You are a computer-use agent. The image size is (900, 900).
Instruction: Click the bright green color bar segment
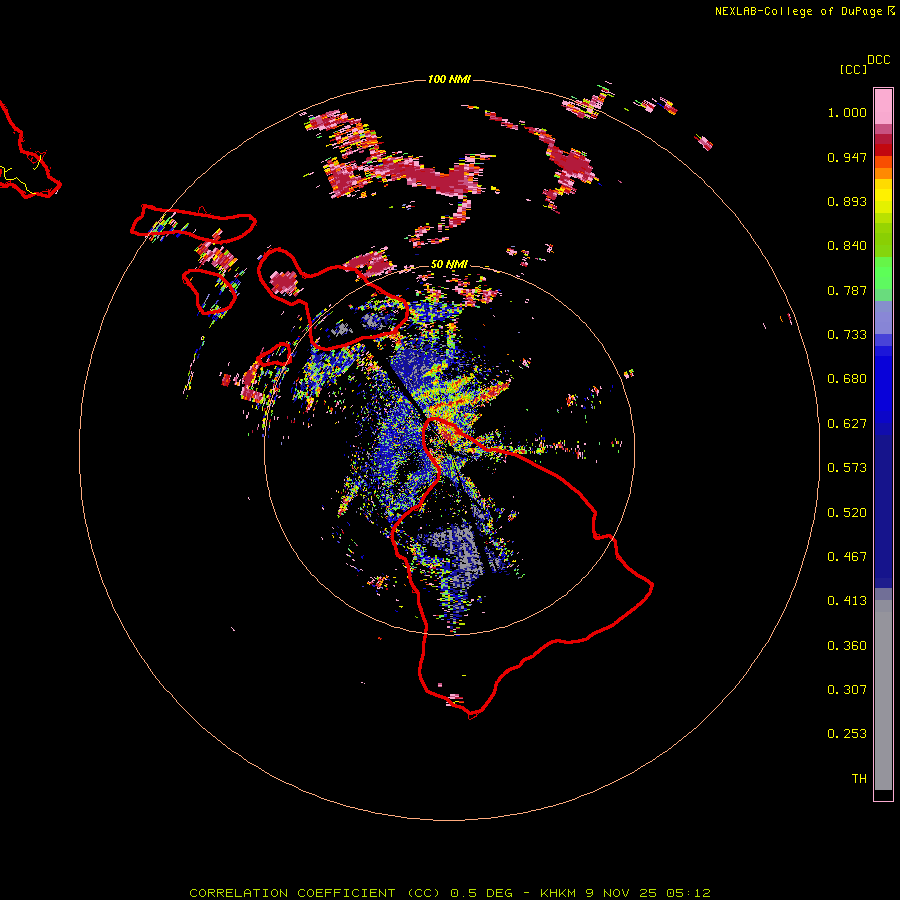883,273
